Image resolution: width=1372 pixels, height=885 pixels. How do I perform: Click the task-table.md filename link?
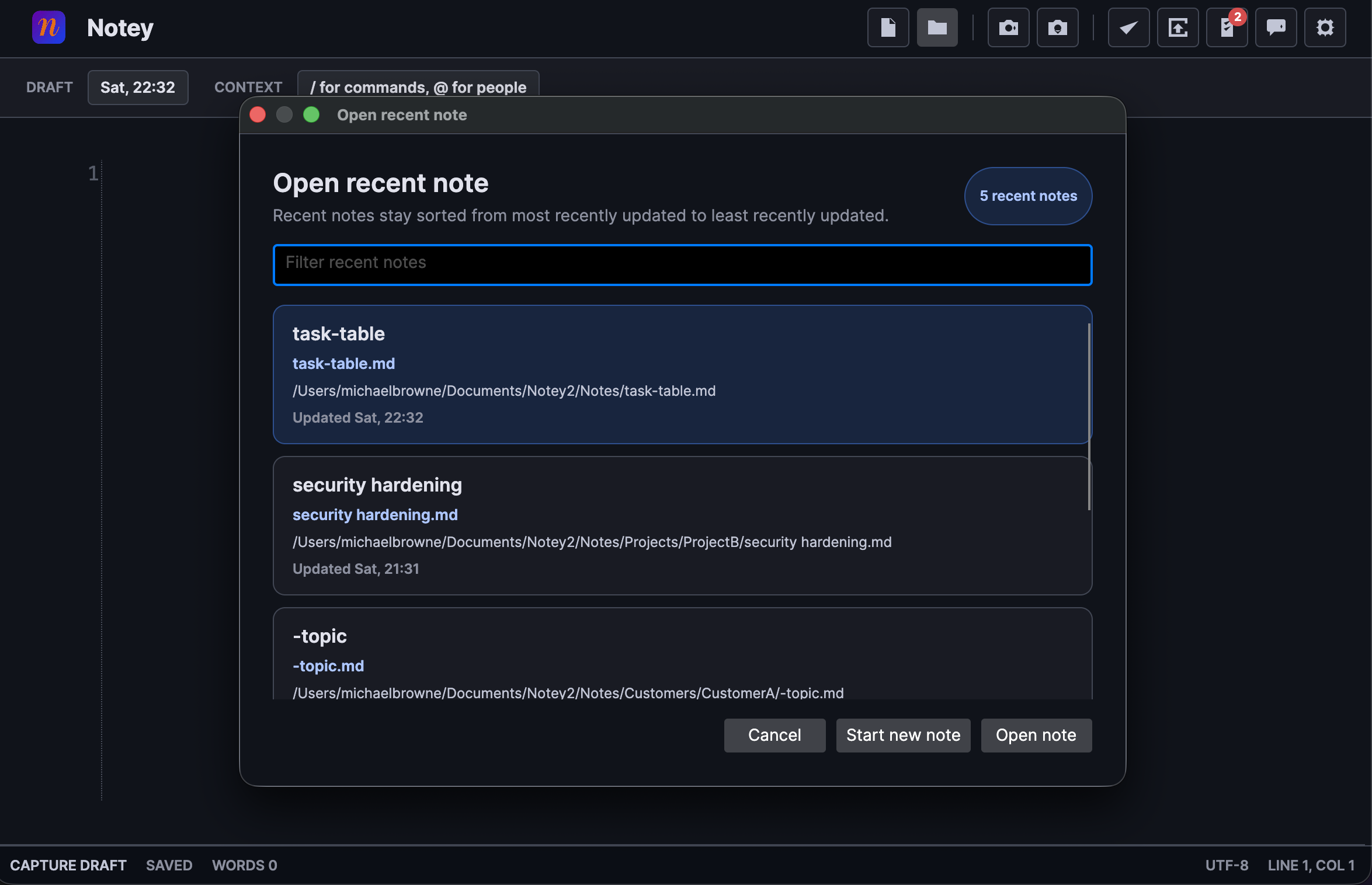(343, 364)
